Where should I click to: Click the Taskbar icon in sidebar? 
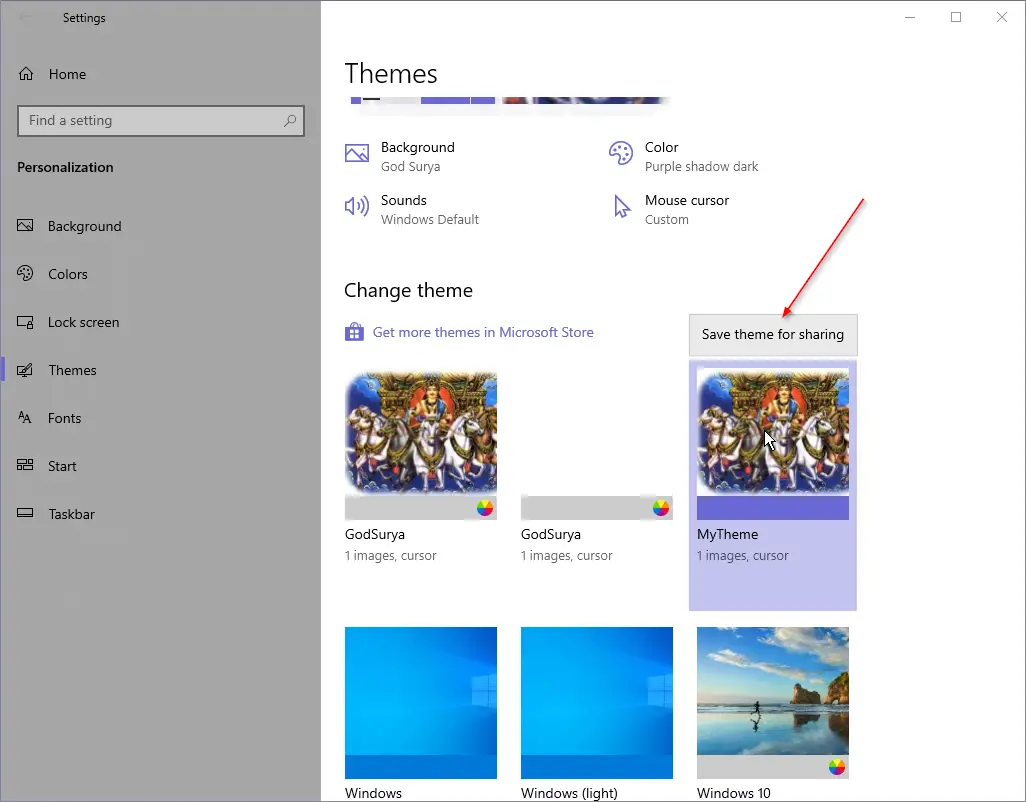(25, 513)
